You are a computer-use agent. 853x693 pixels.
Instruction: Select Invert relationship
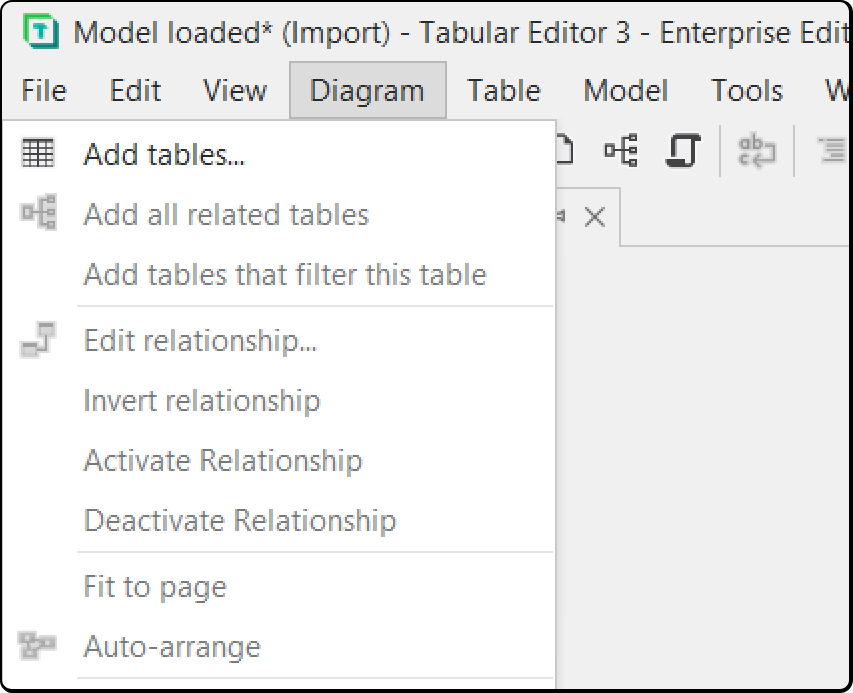point(279,401)
